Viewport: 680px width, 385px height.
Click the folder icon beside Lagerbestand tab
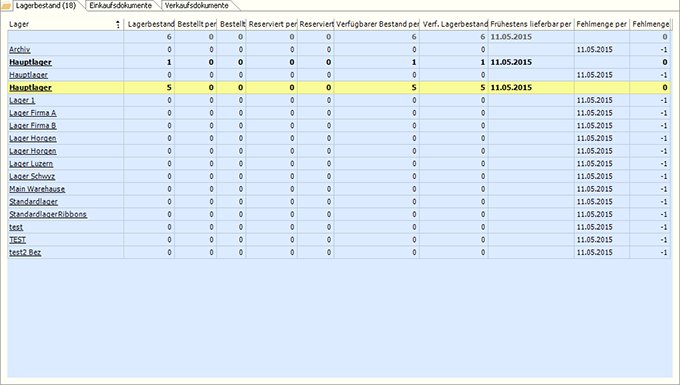pyautogui.click(x=6, y=6)
